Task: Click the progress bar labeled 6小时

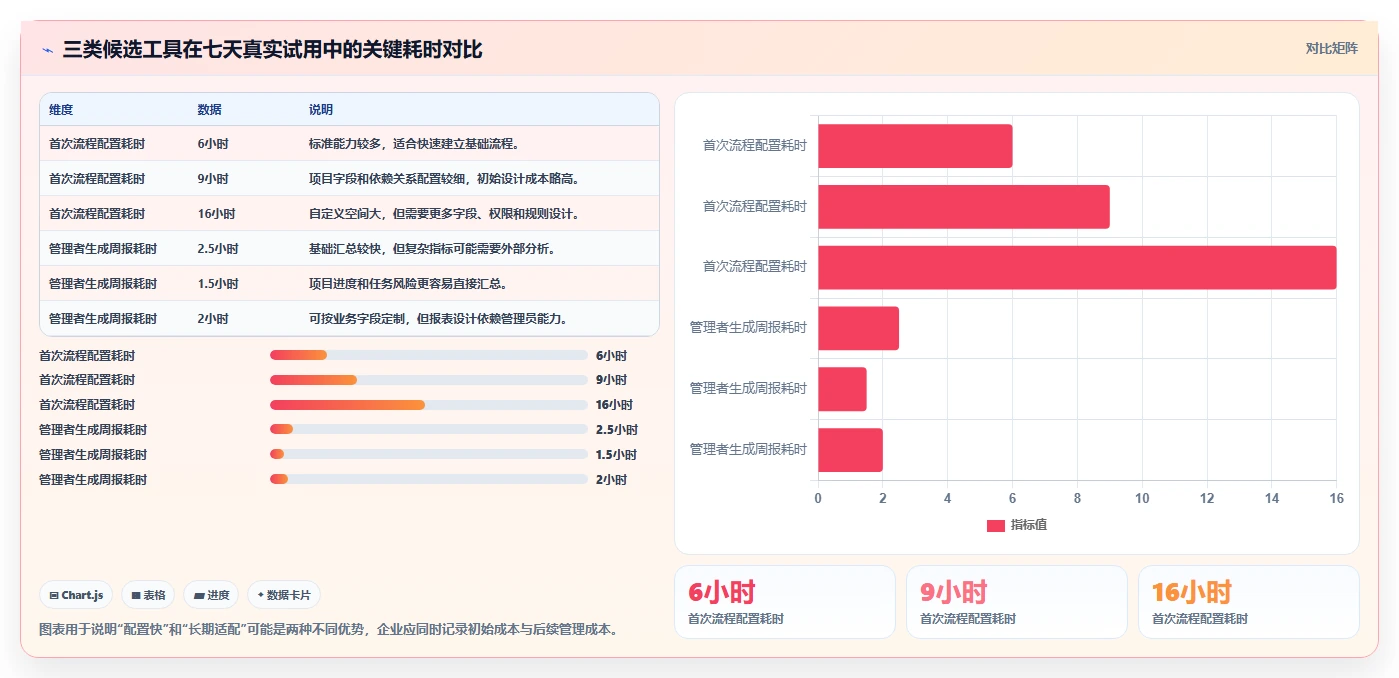Action: pos(429,355)
